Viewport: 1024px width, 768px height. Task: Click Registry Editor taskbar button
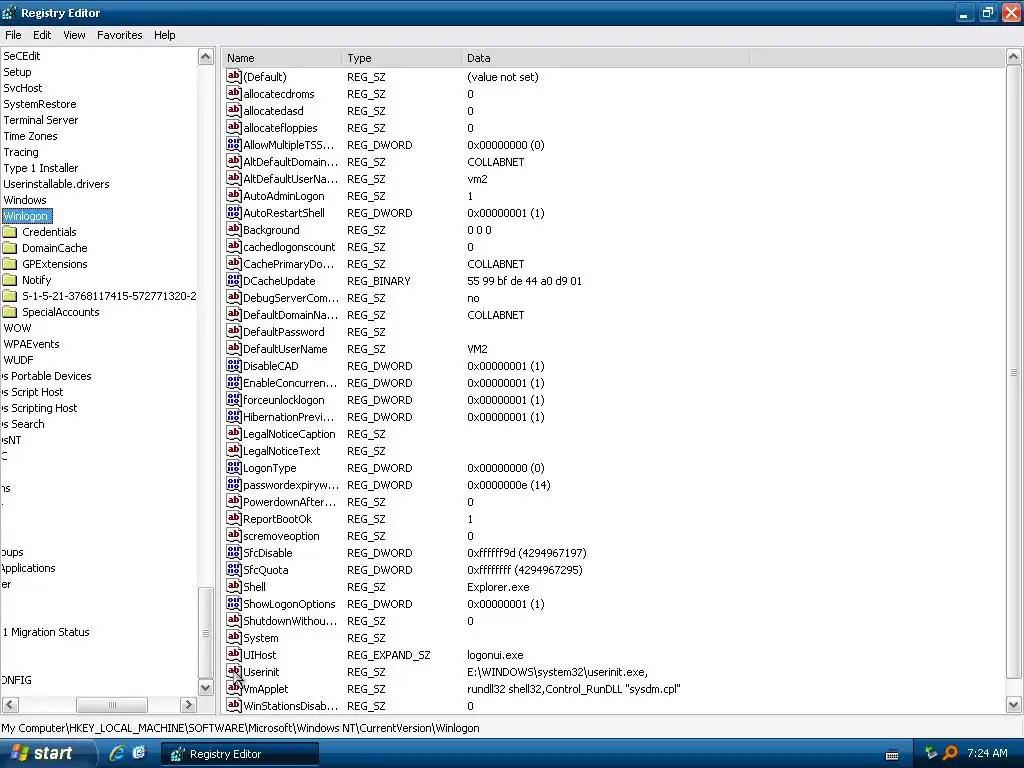[240, 754]
